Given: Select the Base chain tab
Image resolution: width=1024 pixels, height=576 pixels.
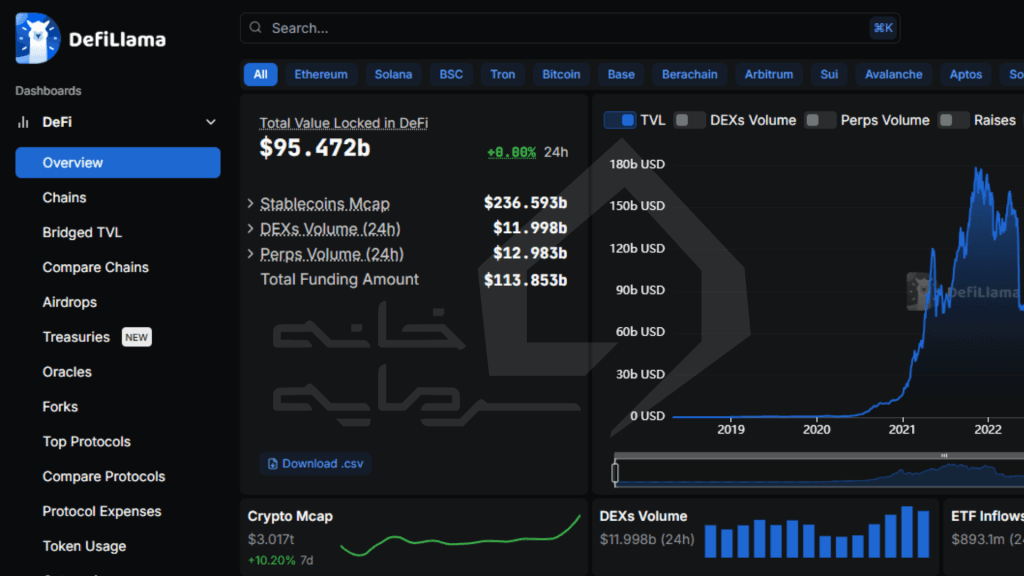Looking at the screenshot, I should [620, 74].
